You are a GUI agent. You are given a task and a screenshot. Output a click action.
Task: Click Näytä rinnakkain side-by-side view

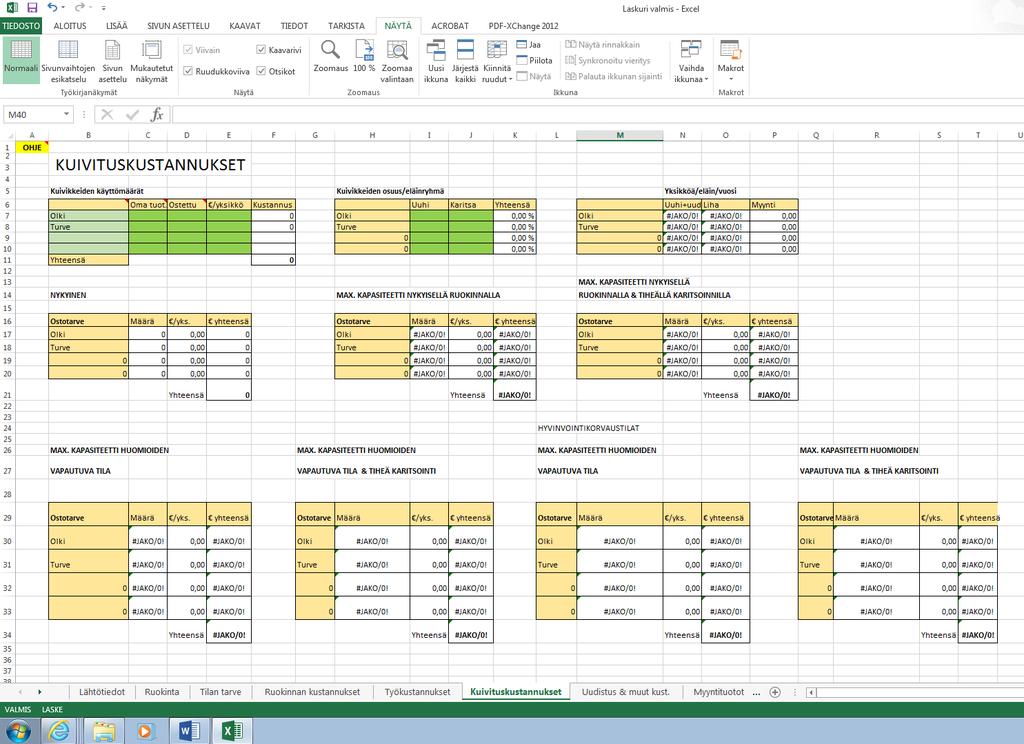tap(602, 44)
